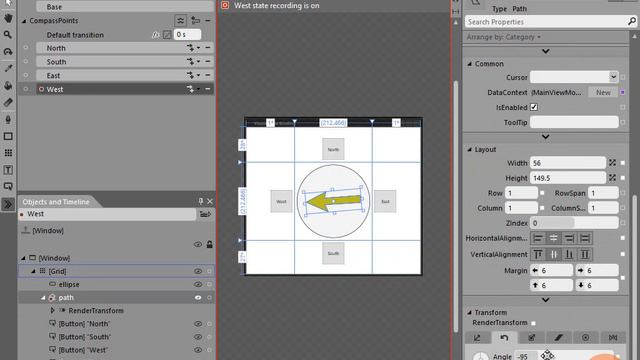Turn off West state recording indicator
The image size is (640, 360).
click(x=225, y=5)
